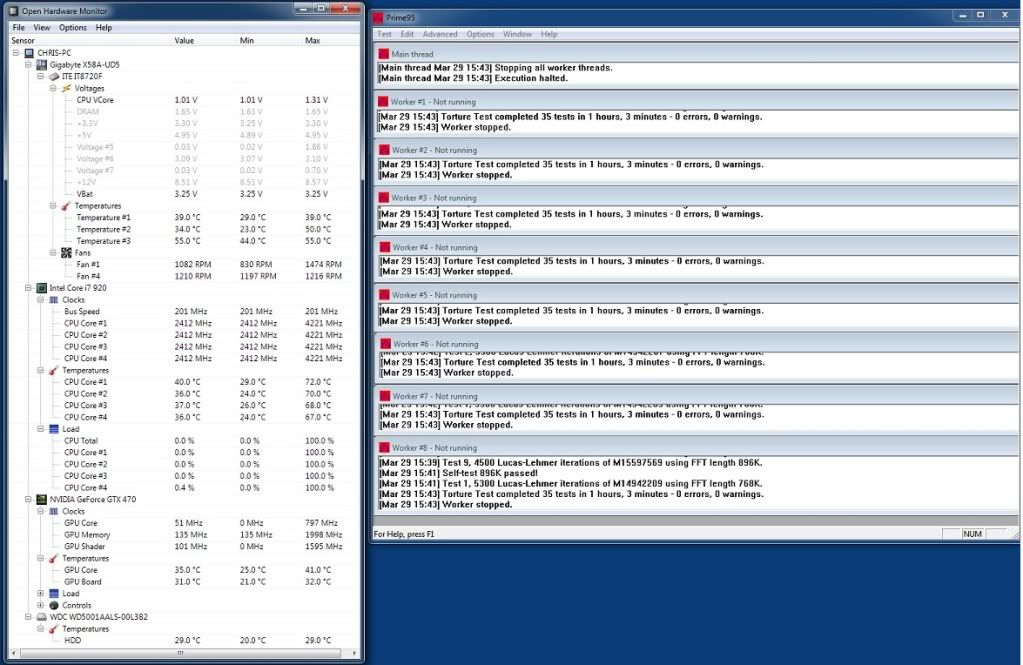Screen dimensions: 1023x665
Task: Click the GPU Temperatures thermometer icon
Action: click(x=53, y=558)
